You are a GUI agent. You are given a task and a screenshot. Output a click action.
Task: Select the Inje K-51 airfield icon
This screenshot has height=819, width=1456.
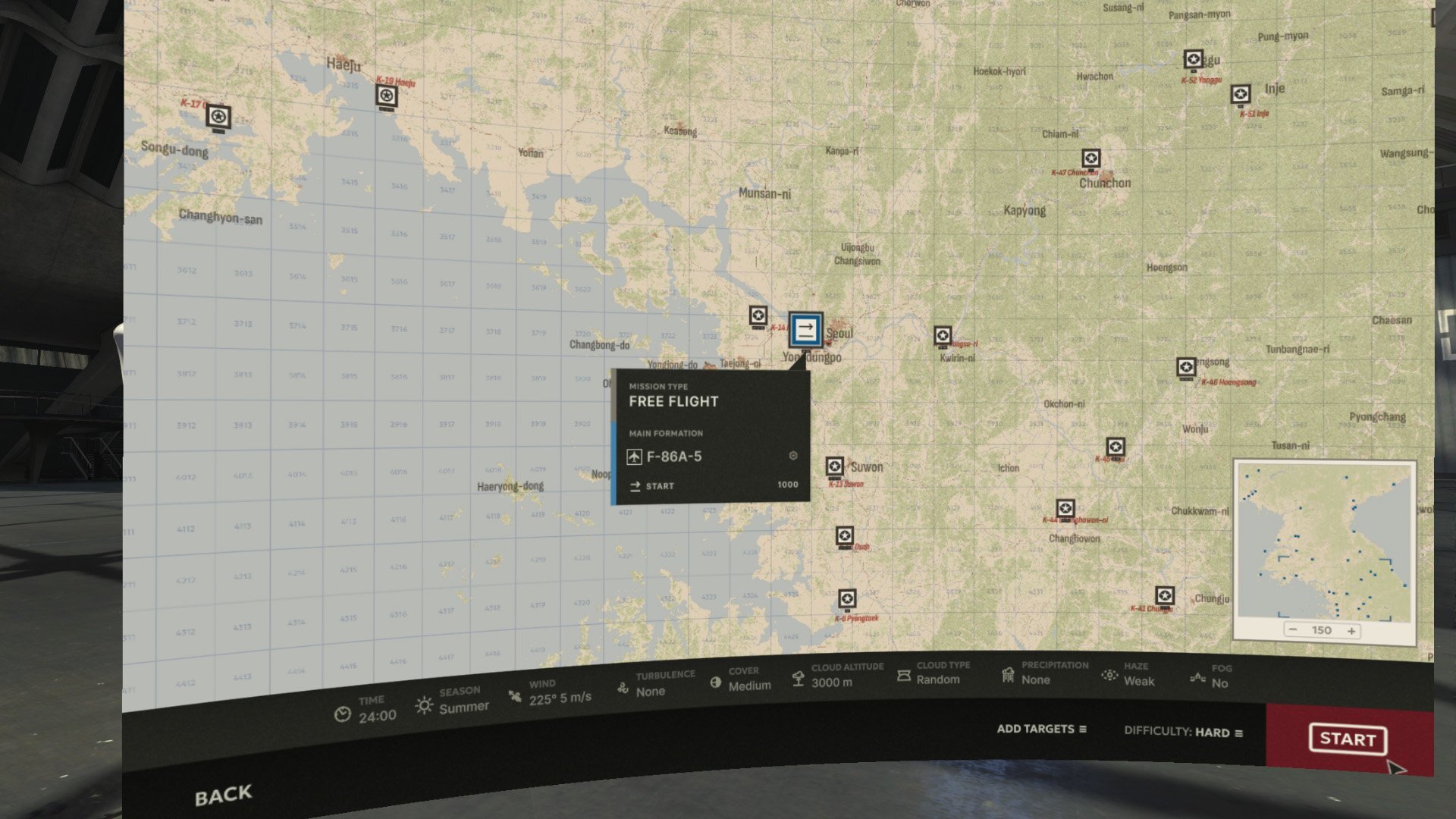[x=1241, y=95]
